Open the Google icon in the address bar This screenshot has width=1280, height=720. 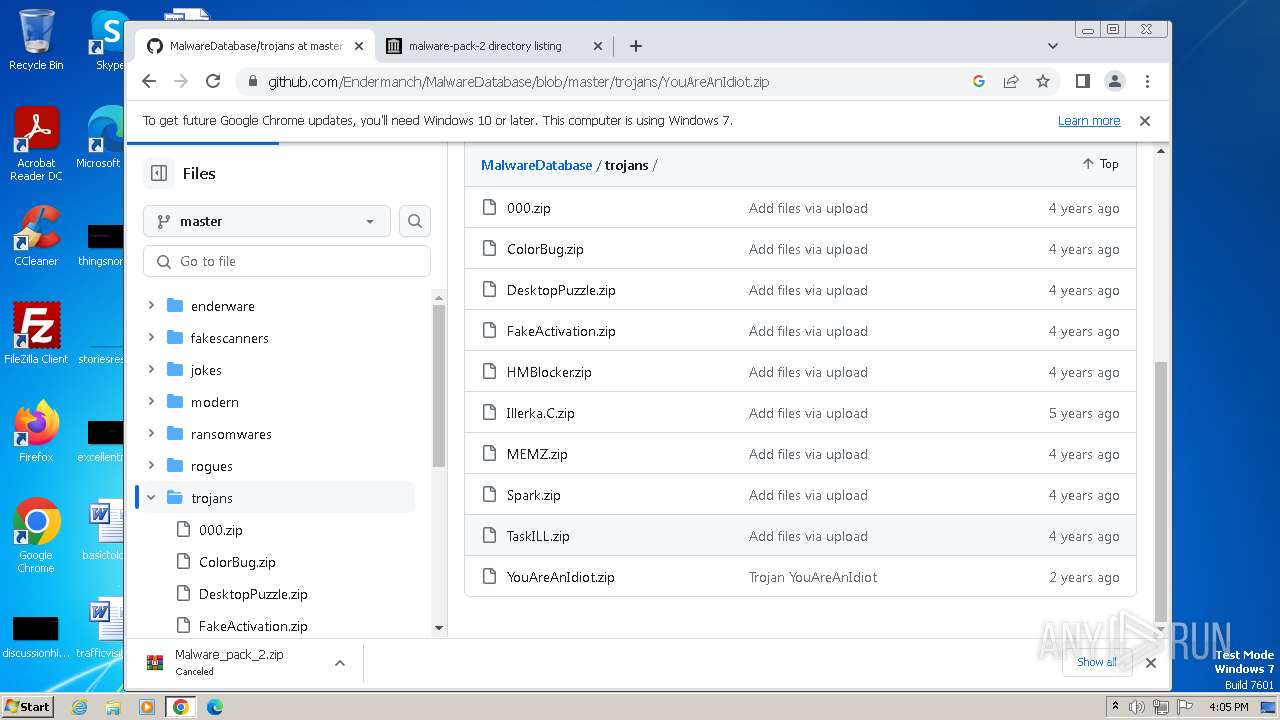point(979,81)
